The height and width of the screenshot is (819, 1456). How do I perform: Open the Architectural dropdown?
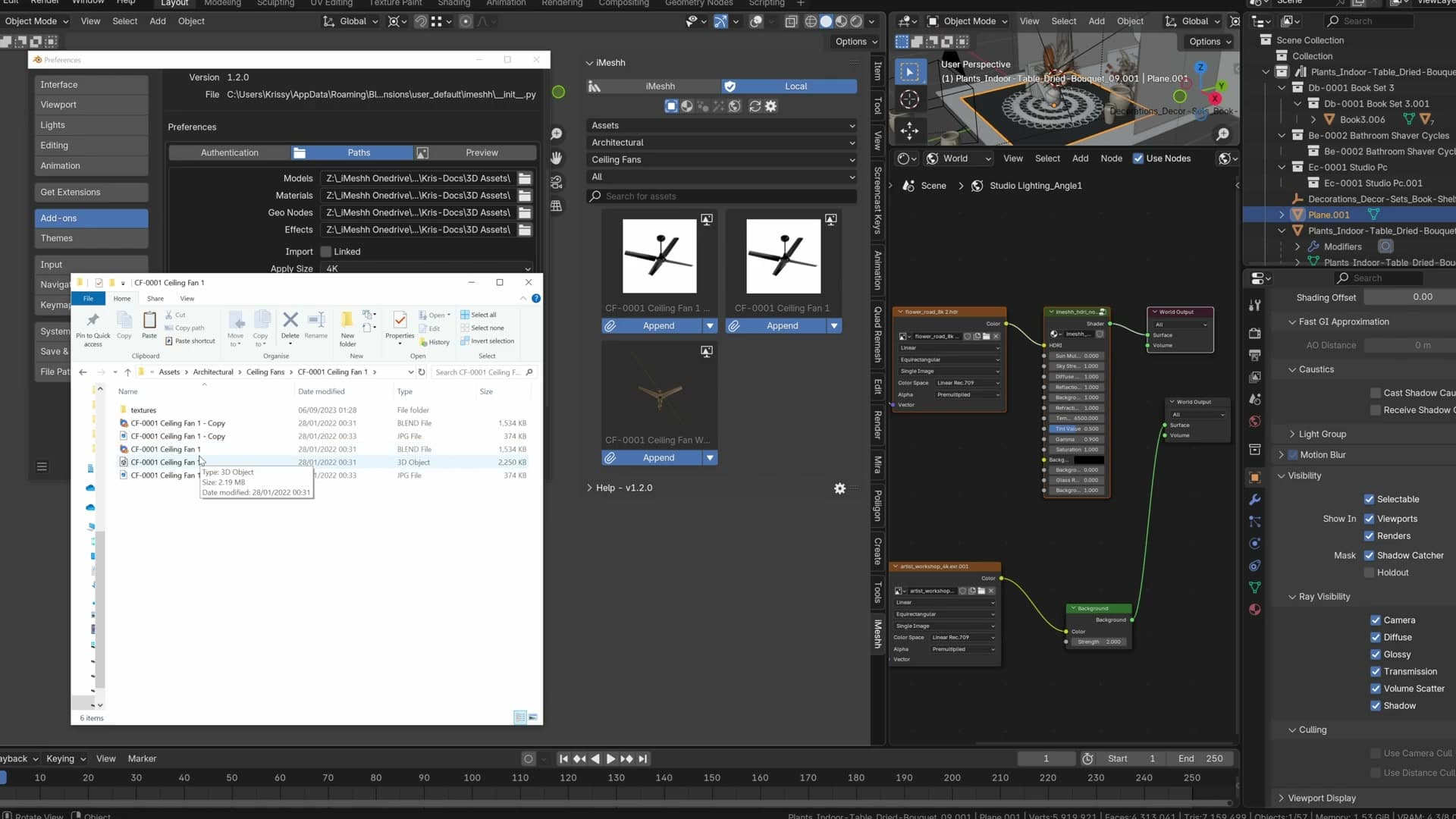coord(722,143)
